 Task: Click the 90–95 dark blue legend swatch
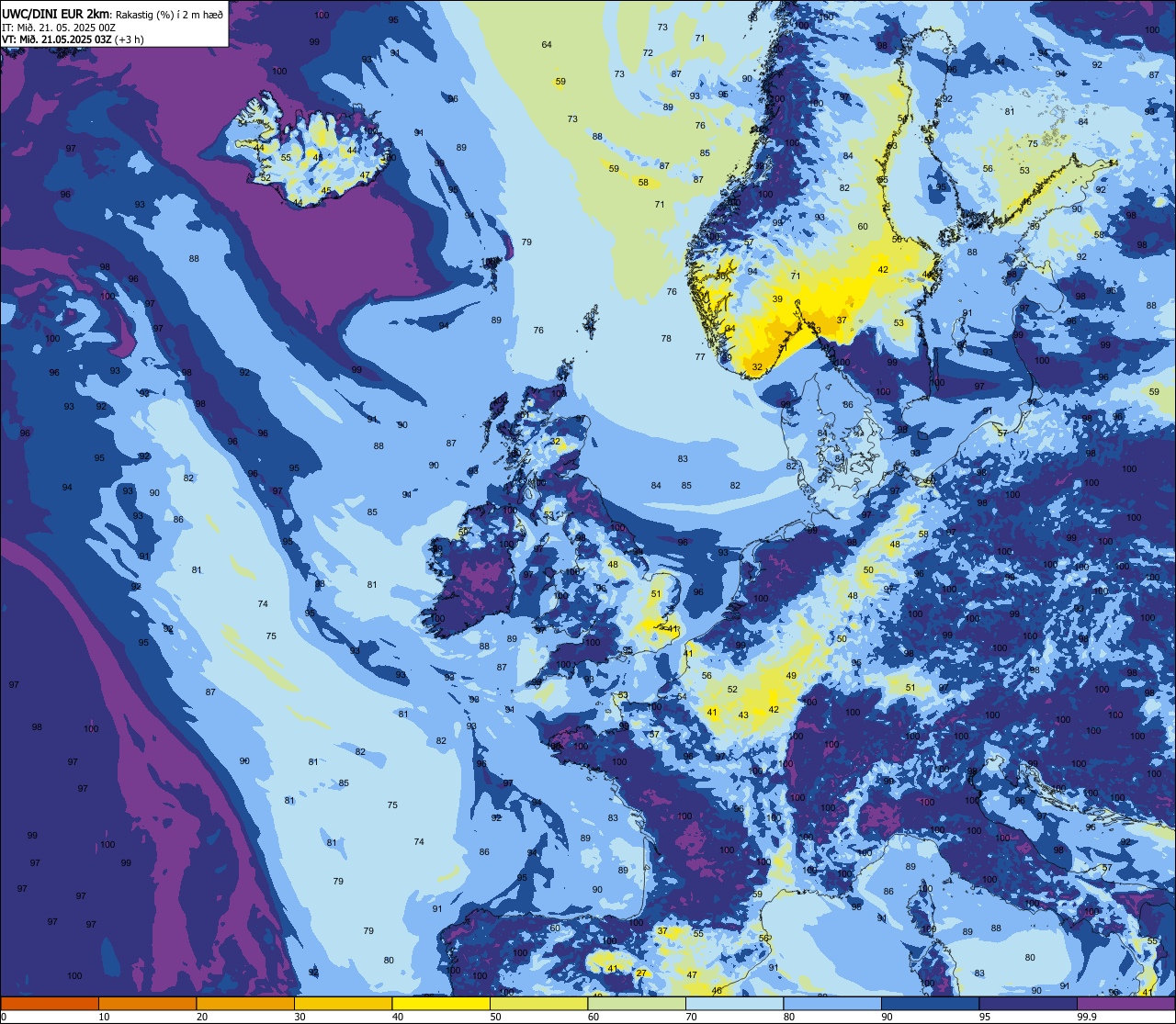click(930, 1003)
